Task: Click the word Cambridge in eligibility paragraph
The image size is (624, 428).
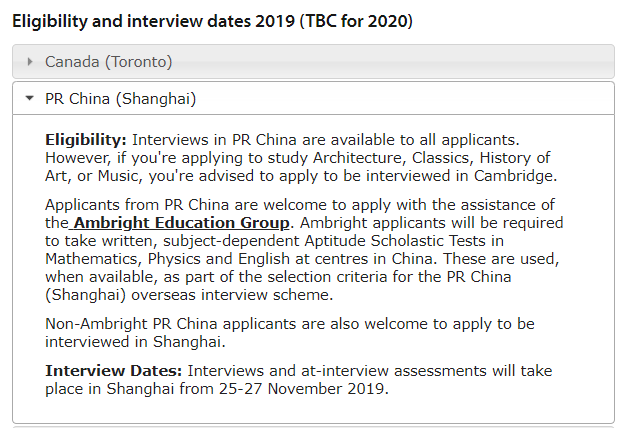Action: (x=513, y=176)
